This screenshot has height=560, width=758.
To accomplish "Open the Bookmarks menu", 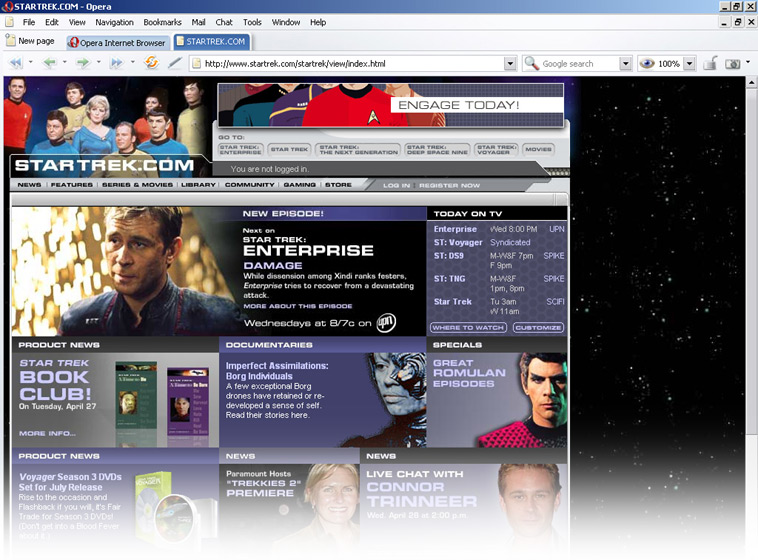I will 162,22.
